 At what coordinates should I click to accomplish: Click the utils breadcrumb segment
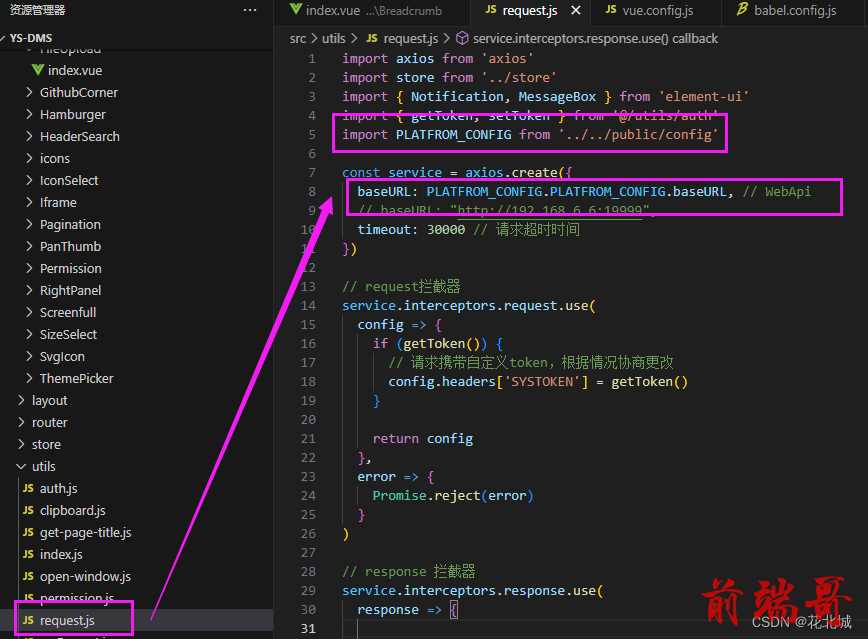pos(333,38)
